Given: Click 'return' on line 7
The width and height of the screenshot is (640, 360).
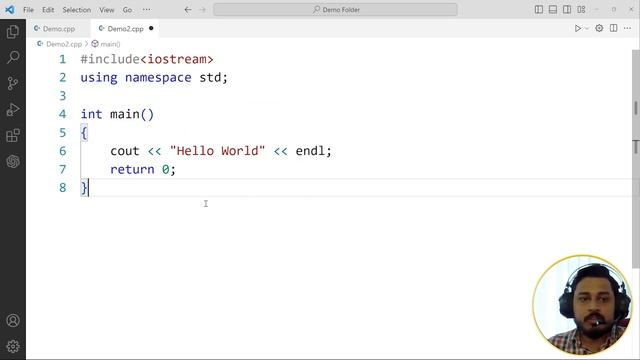Looking at the screenshot, I should click(x=132, y=169).
